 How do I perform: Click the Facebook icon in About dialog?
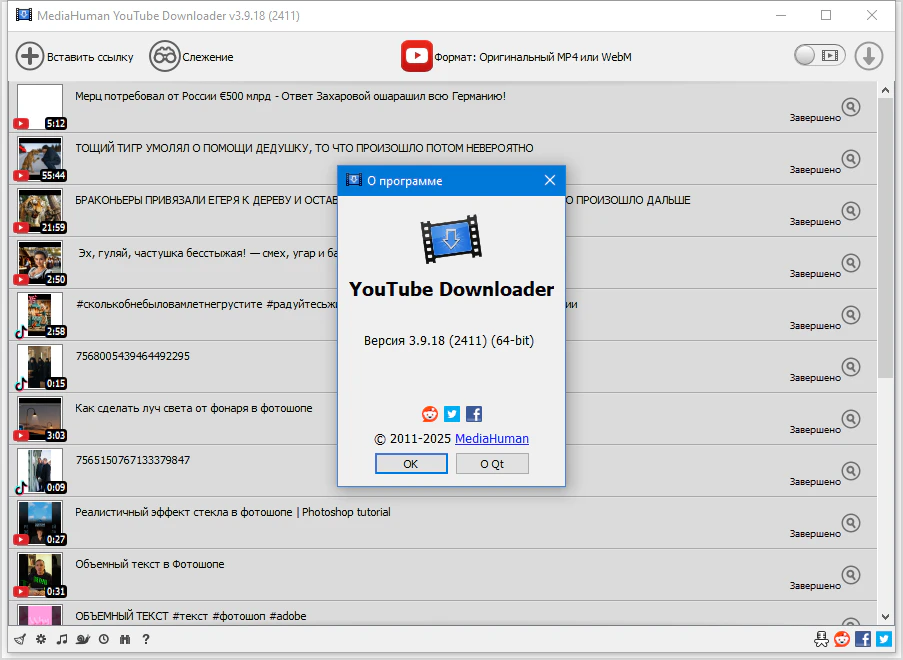(474, 414)
